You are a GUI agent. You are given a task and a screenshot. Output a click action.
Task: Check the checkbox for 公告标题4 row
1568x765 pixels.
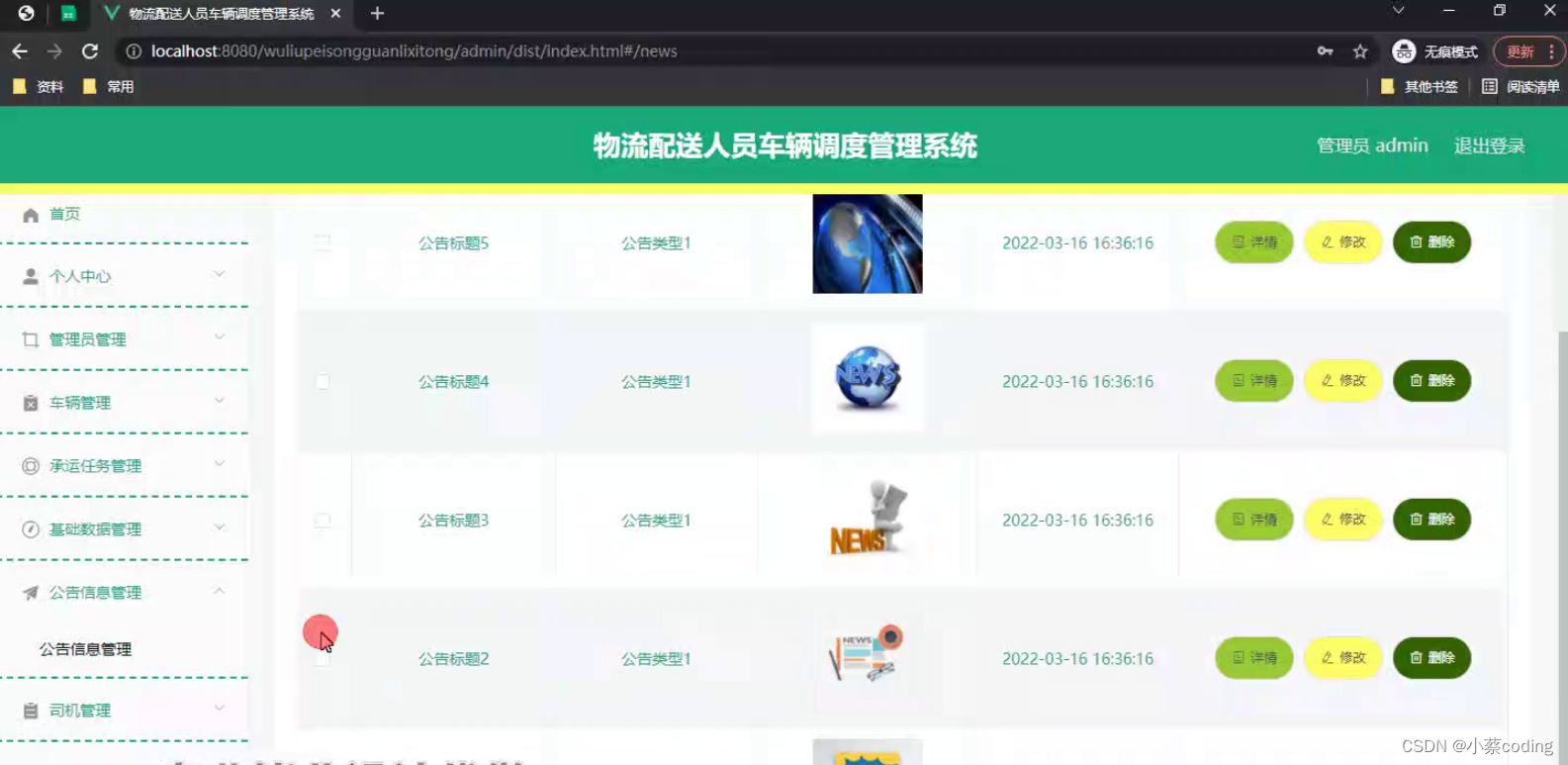tap(323, 381)
